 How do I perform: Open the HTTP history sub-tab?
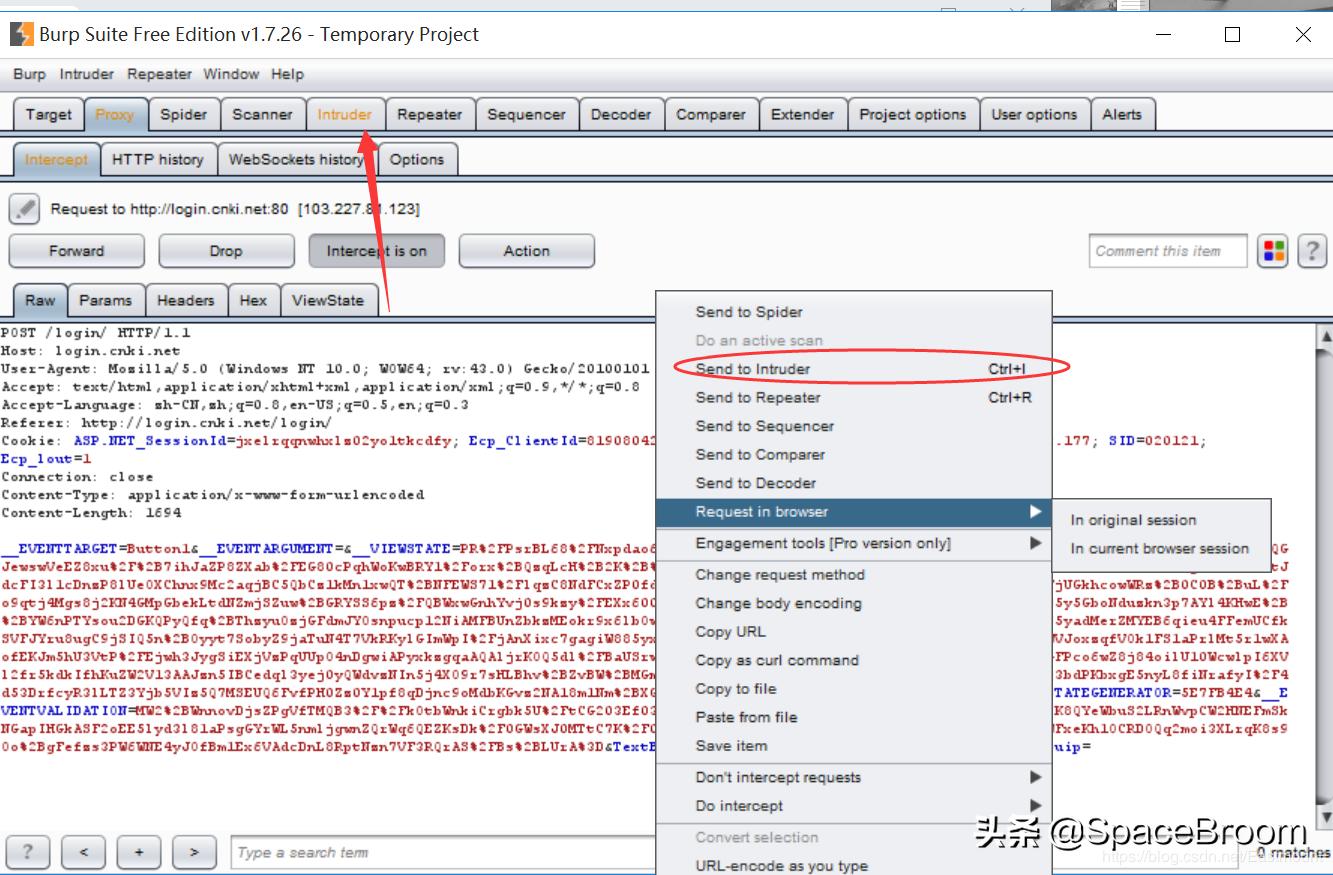coord(158,159)
